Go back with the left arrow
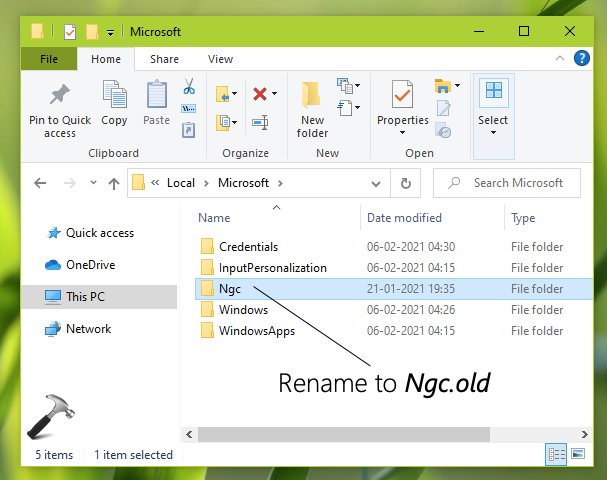This screenshot has width=607, height=480. (x=40, y=183)
